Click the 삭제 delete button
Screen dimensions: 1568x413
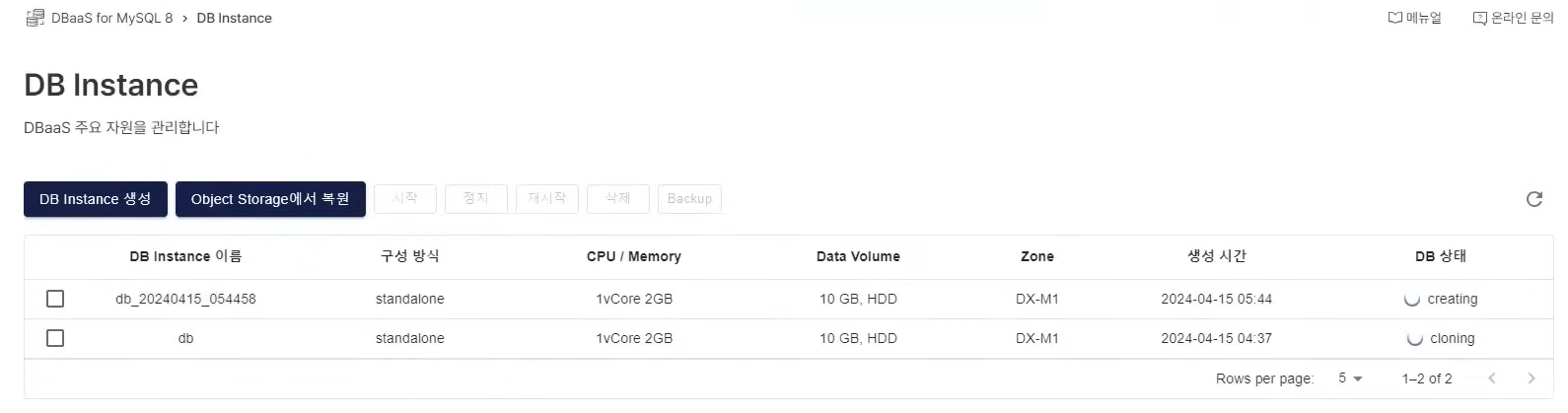pos(618,199)
